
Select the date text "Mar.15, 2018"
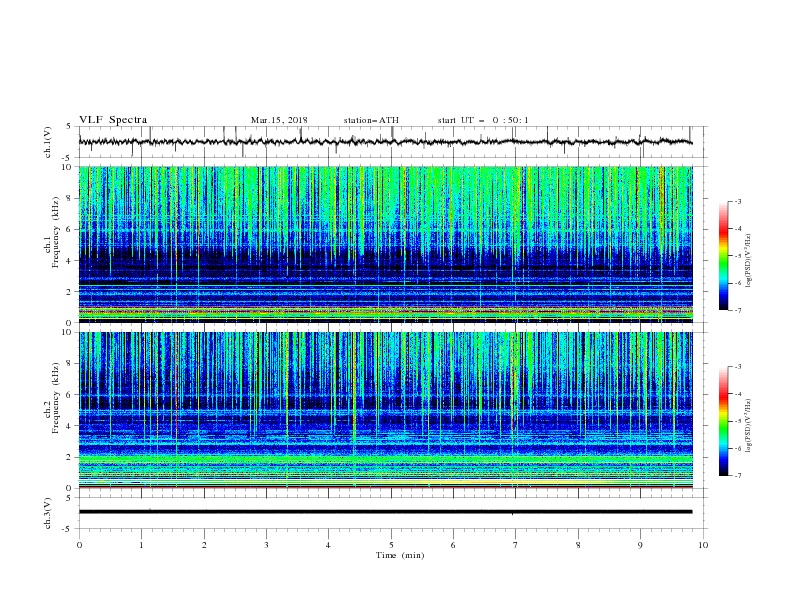(279, 120)
